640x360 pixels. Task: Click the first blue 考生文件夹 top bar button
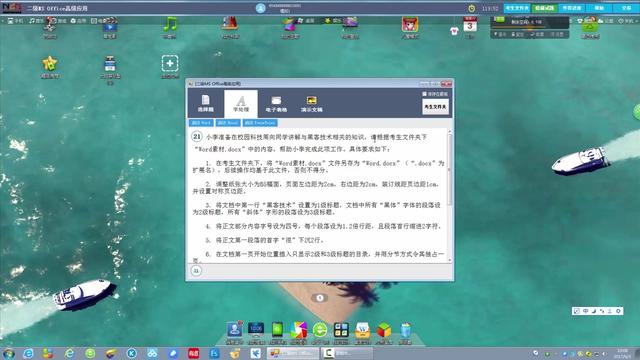[x=517, y=8]
